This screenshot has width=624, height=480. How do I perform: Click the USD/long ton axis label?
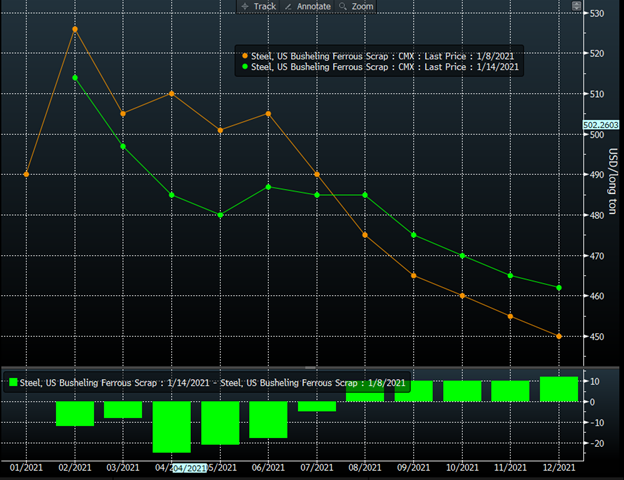(612, 172)
